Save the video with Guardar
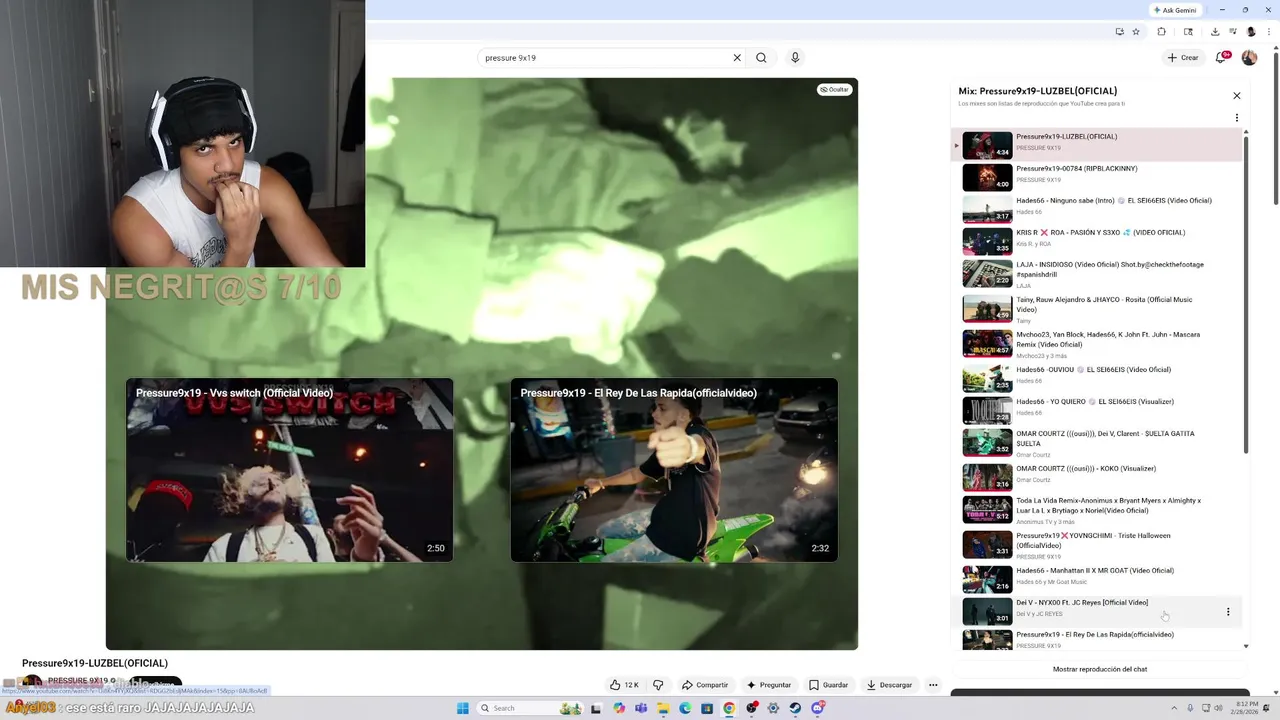This screenshot has width=1280, height=720. point(828,685)
